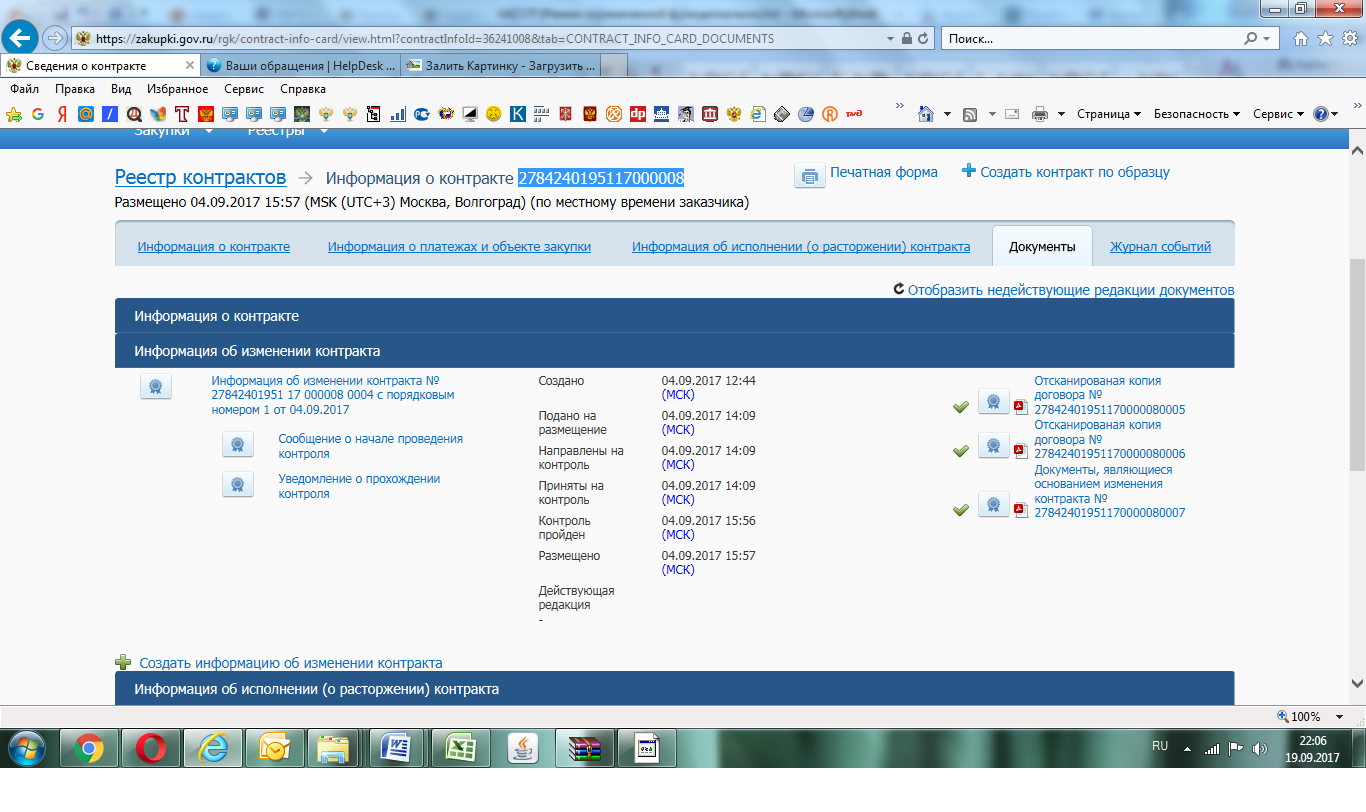Click the RZD logo favorite icon

point(853,114)
